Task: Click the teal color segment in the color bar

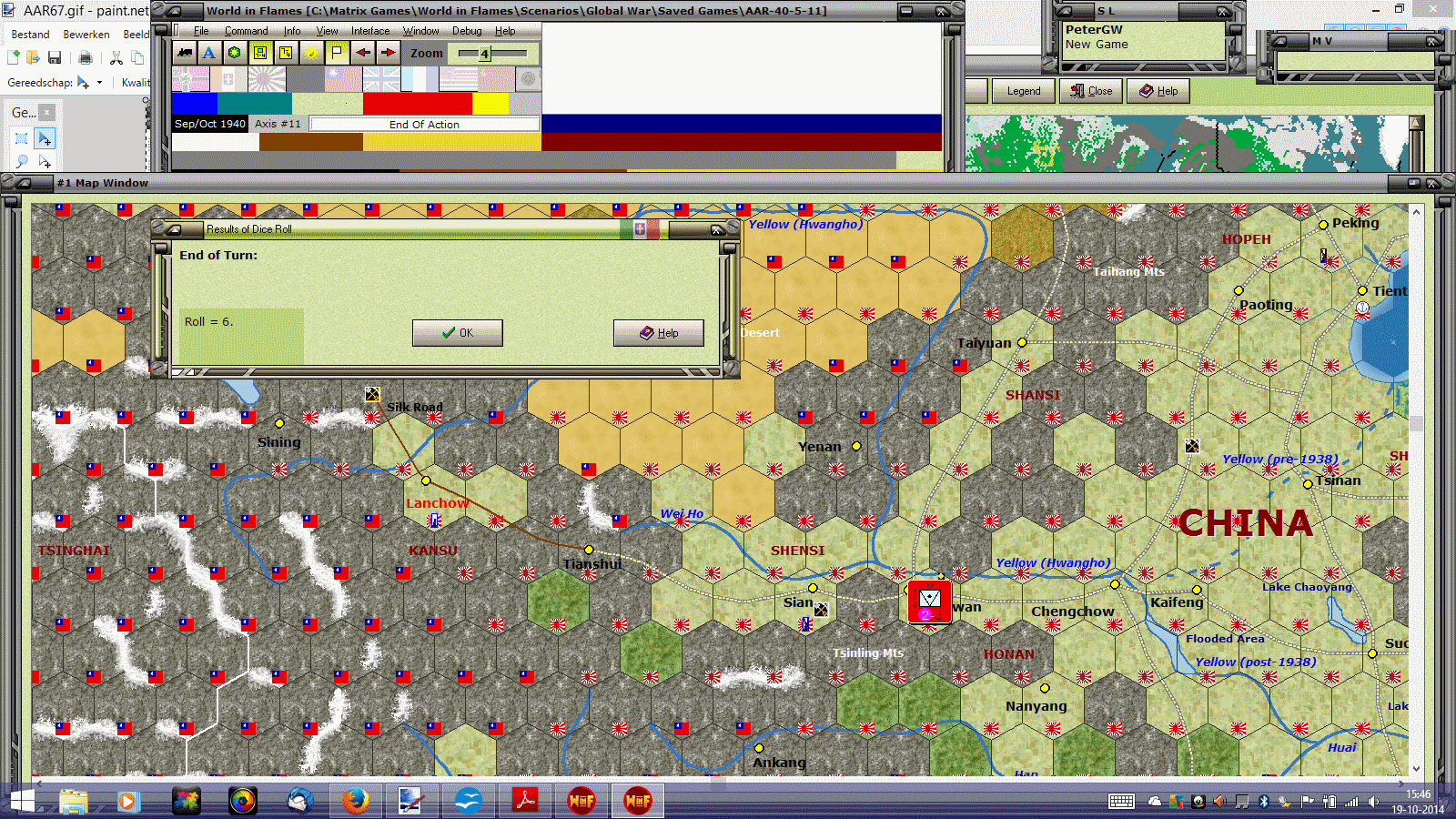Action: 255,104
